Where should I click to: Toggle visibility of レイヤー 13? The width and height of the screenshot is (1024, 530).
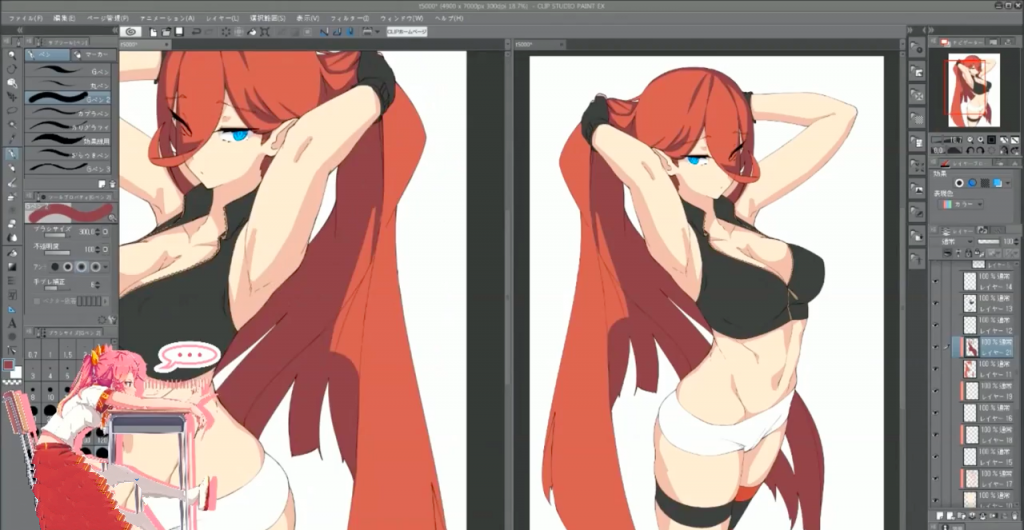point(936,304)
